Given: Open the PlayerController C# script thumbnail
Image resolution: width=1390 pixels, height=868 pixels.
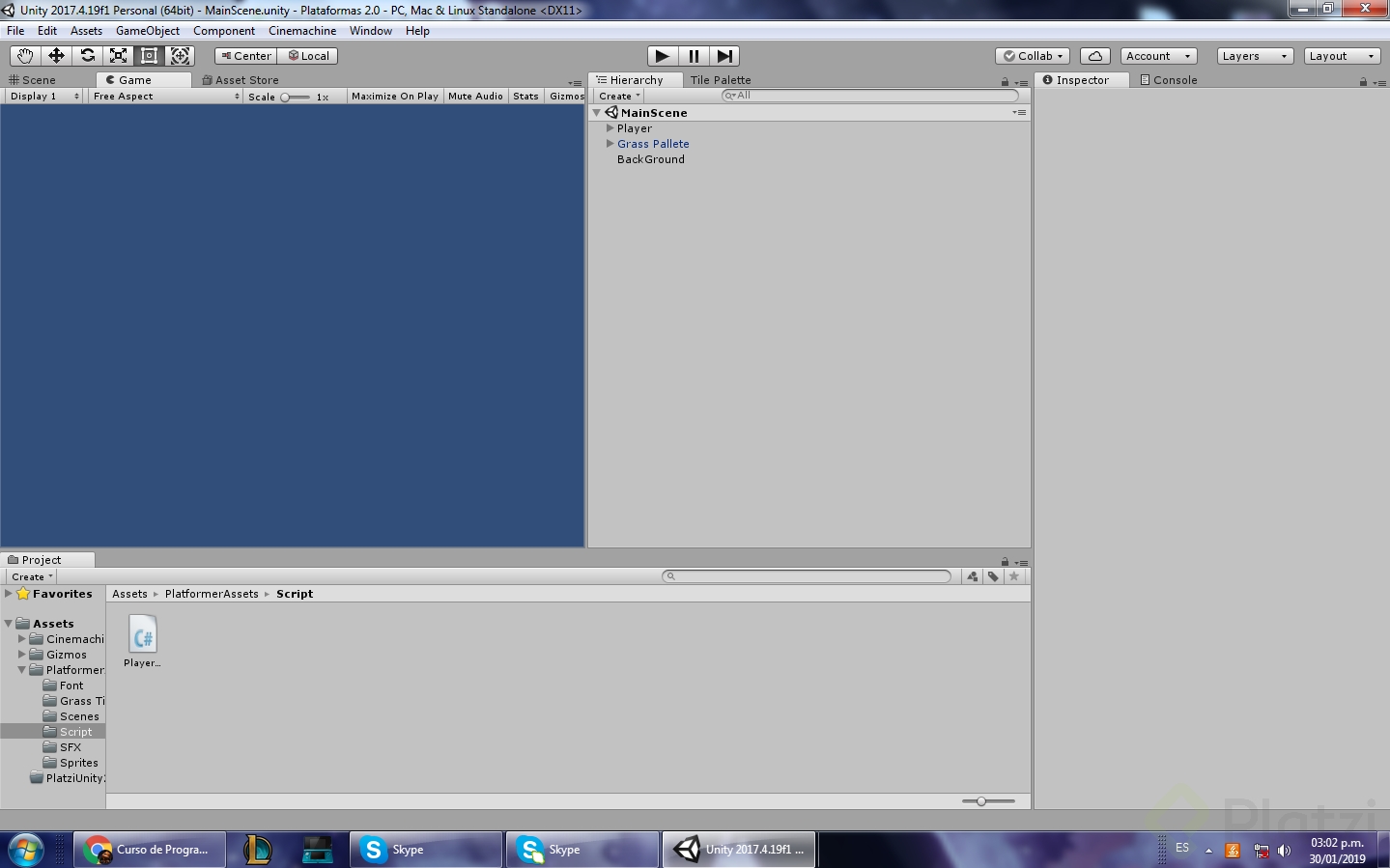Looking at the screenshot, I should (143, 635).
